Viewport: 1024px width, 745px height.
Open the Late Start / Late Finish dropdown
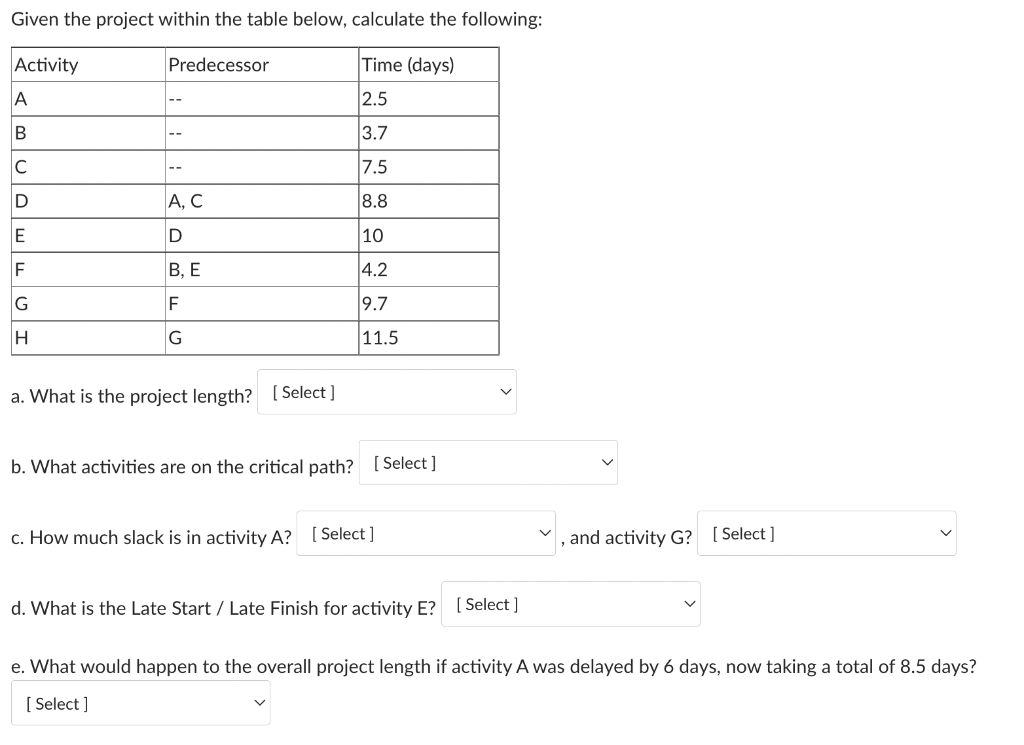570,604
